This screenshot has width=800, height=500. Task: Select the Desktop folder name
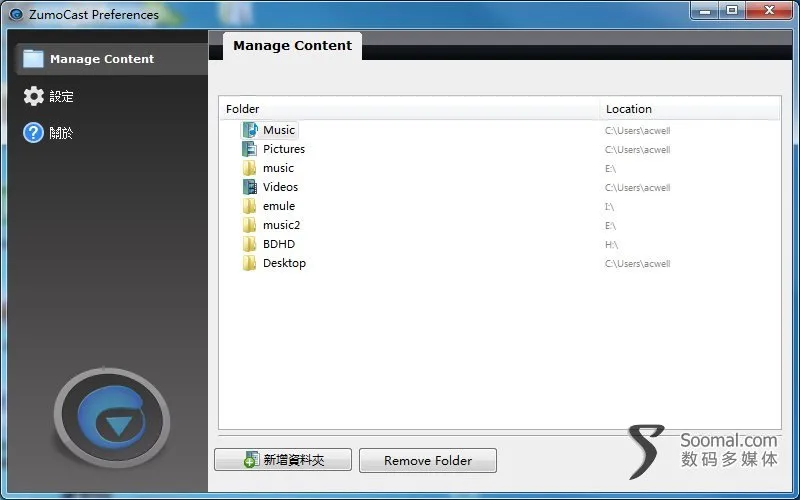pyautogui.click(x=284, y=263)
